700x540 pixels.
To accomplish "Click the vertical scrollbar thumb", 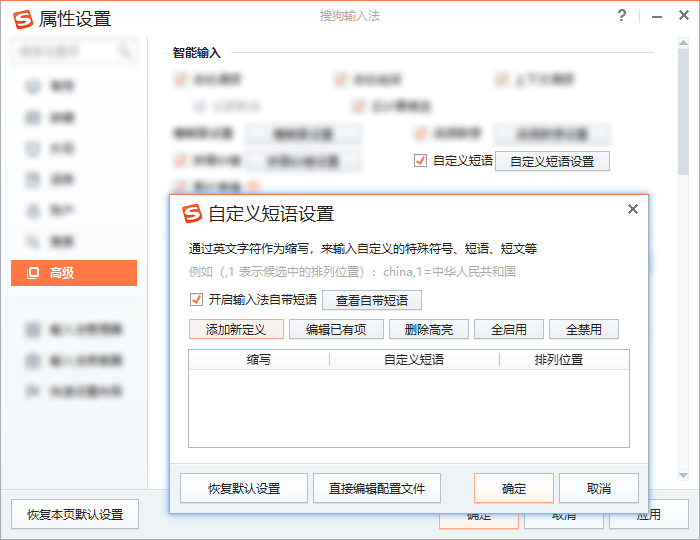I will (683, 112).
